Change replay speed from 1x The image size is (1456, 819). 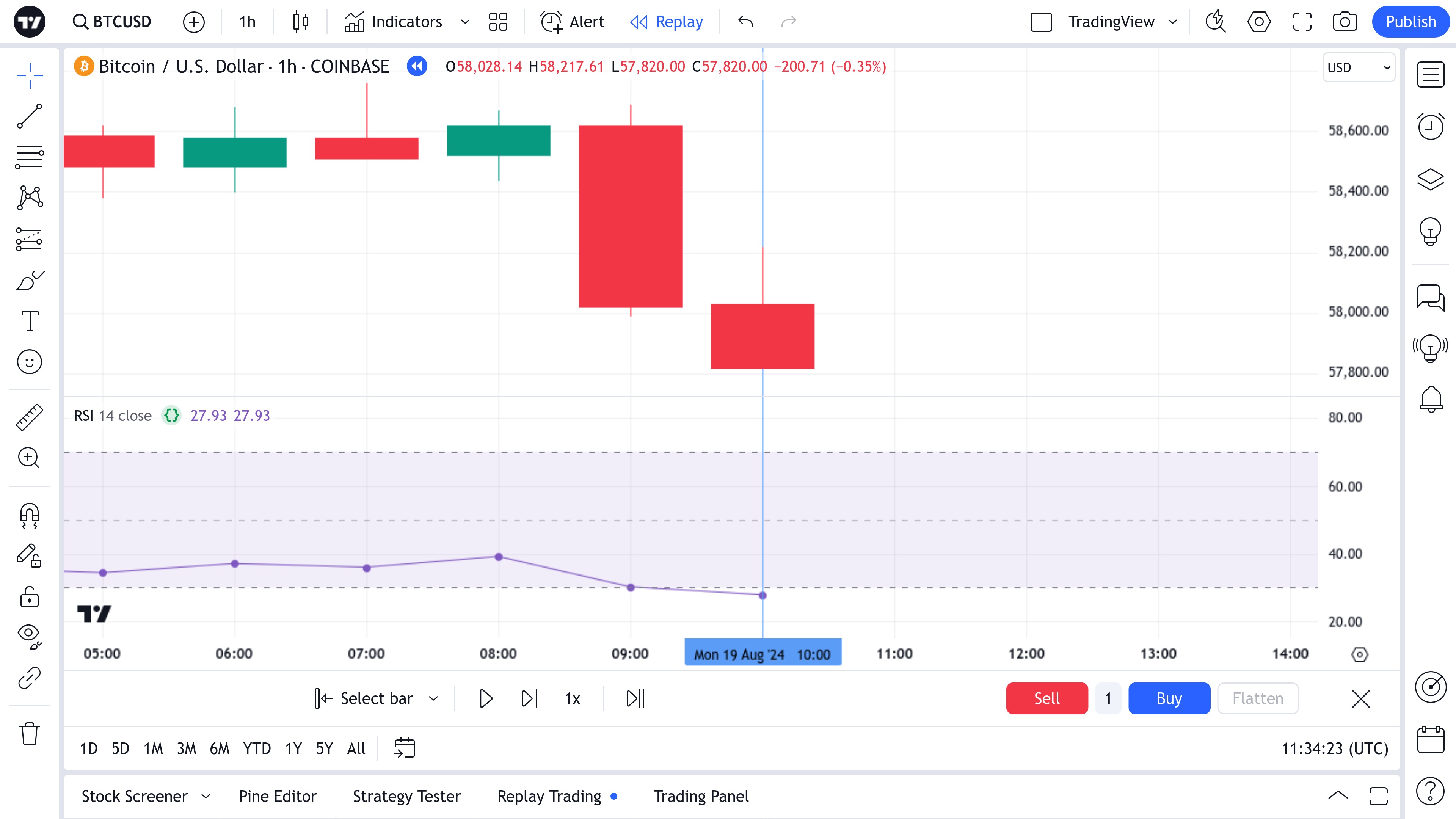572,698
